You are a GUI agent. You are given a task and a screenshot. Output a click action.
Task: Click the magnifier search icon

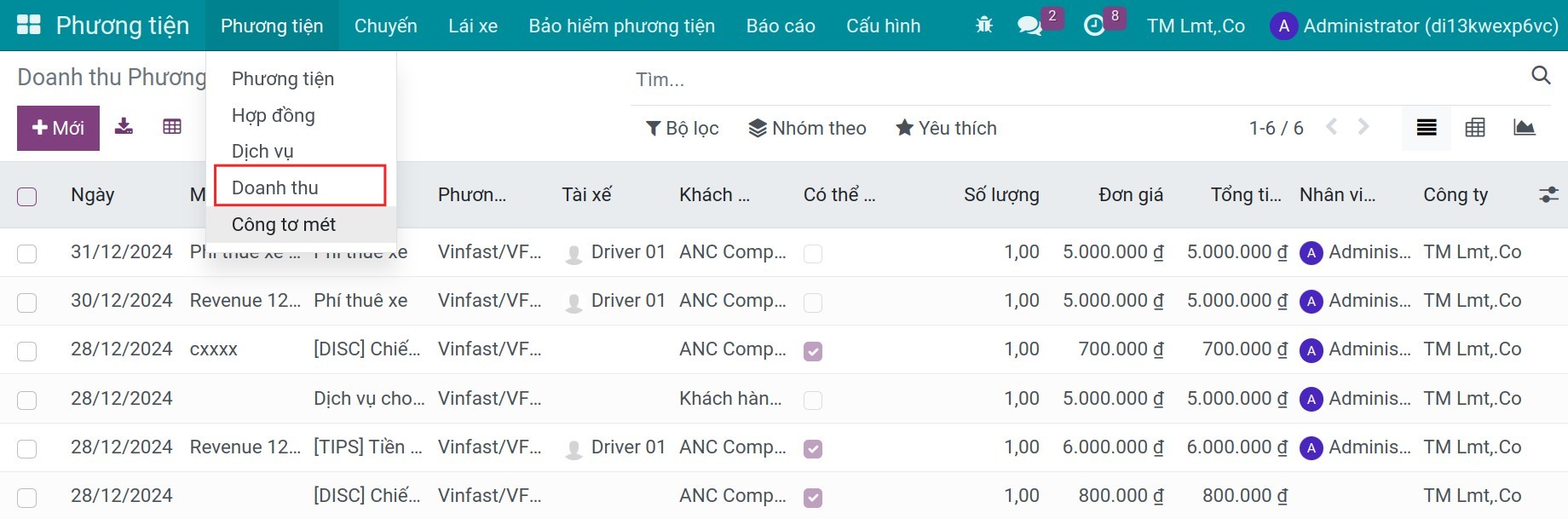coord(1541,75)
